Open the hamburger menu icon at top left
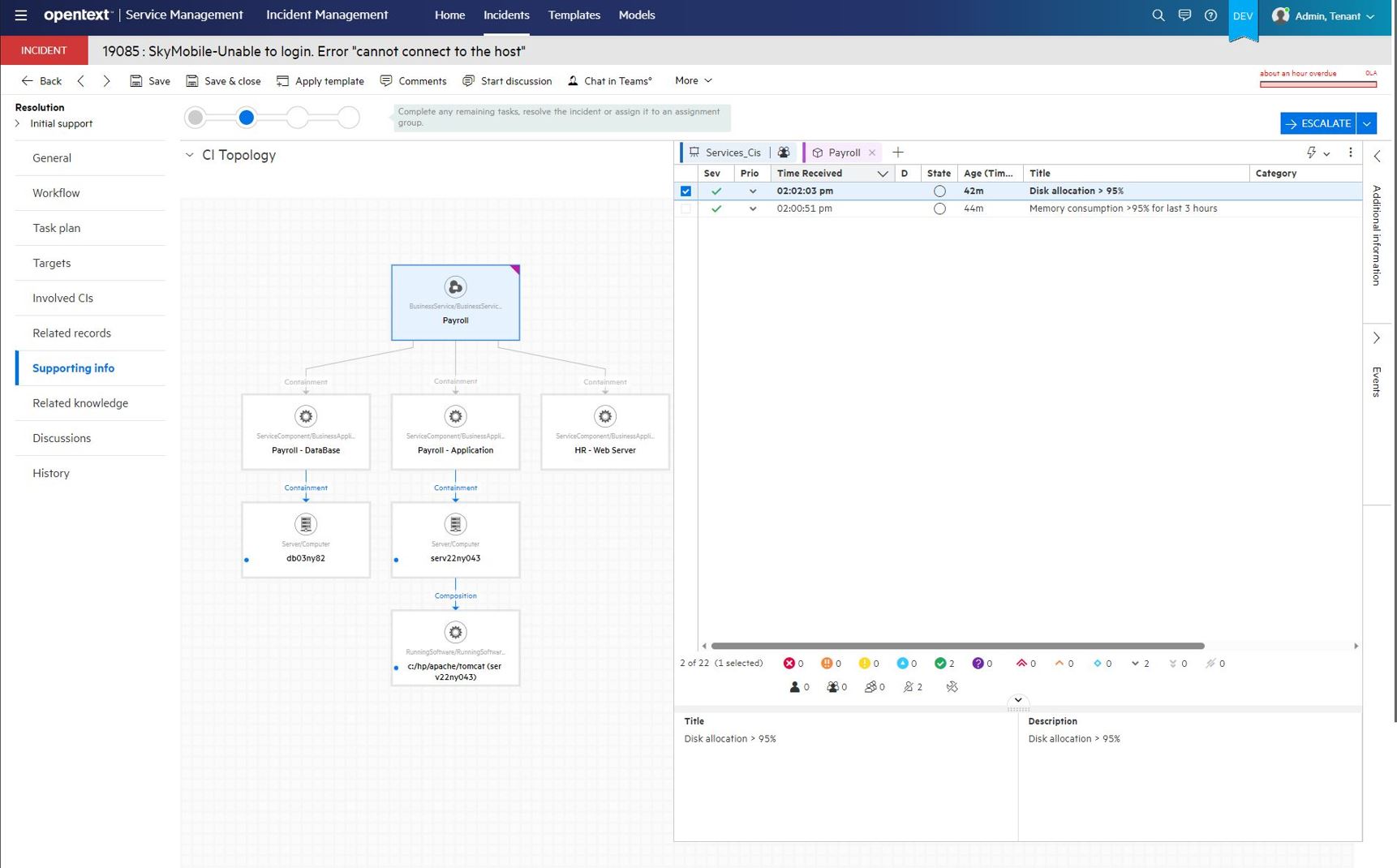Image resolution: width=1397 pixels, height=868 pixels. click(x=20, y=14)
